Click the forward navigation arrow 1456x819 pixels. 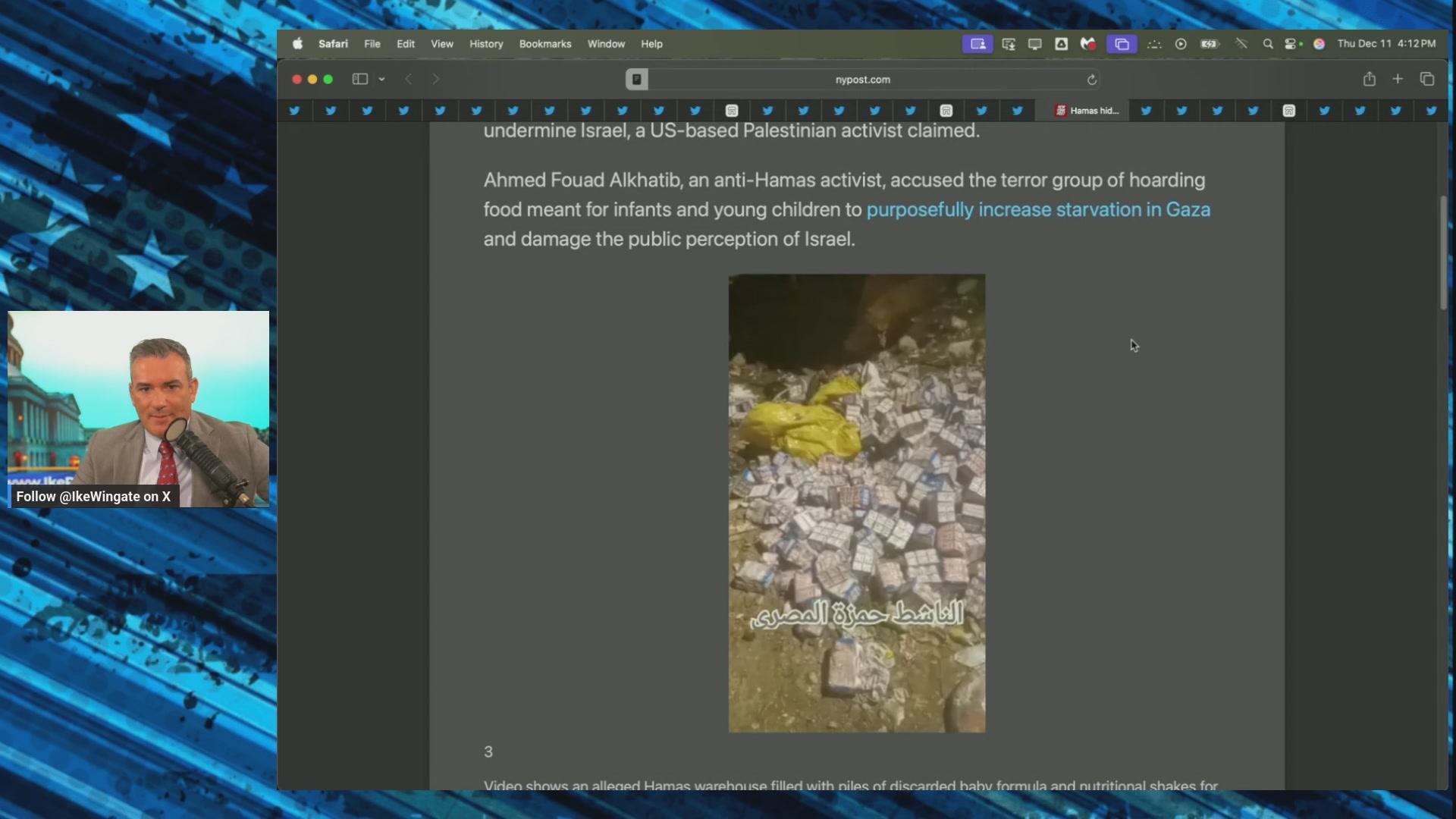point(435,79)
